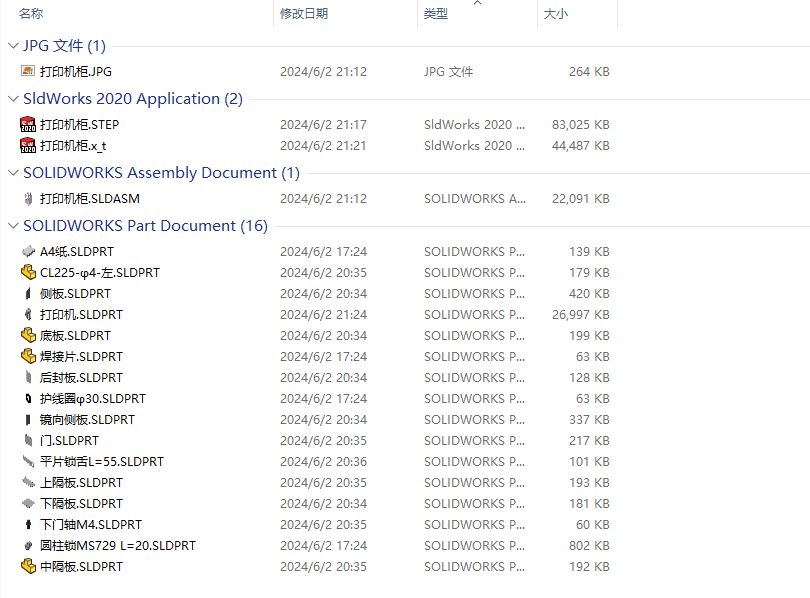Click the 2024/6/2 20:36 date value
810x598 pixels.
click(323, 462)
